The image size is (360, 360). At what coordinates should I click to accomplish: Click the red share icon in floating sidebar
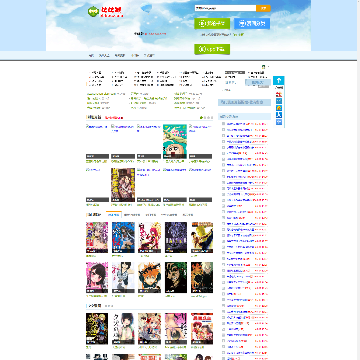point(279,94)
